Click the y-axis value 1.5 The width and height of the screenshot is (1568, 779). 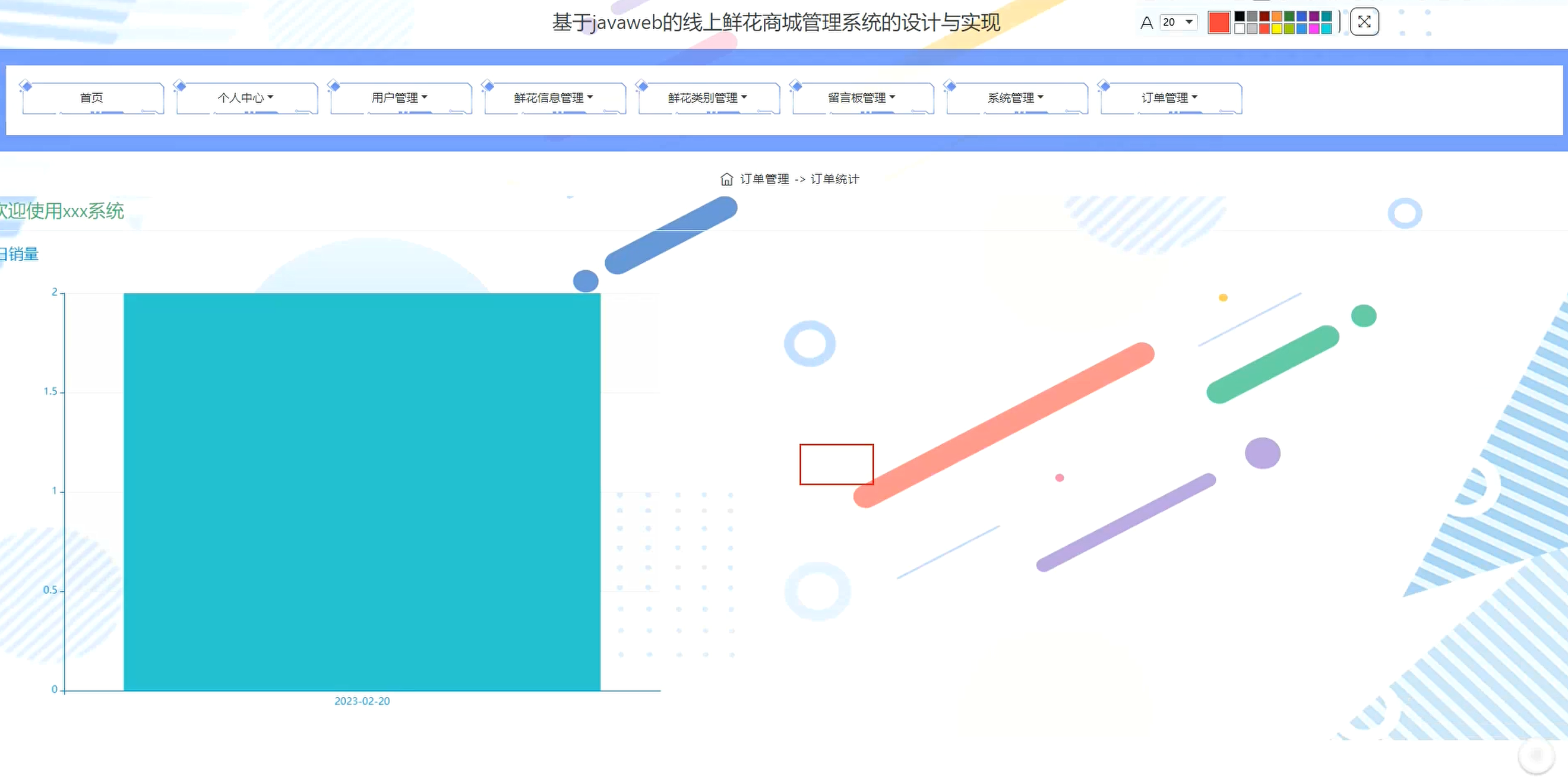(50, 391)
